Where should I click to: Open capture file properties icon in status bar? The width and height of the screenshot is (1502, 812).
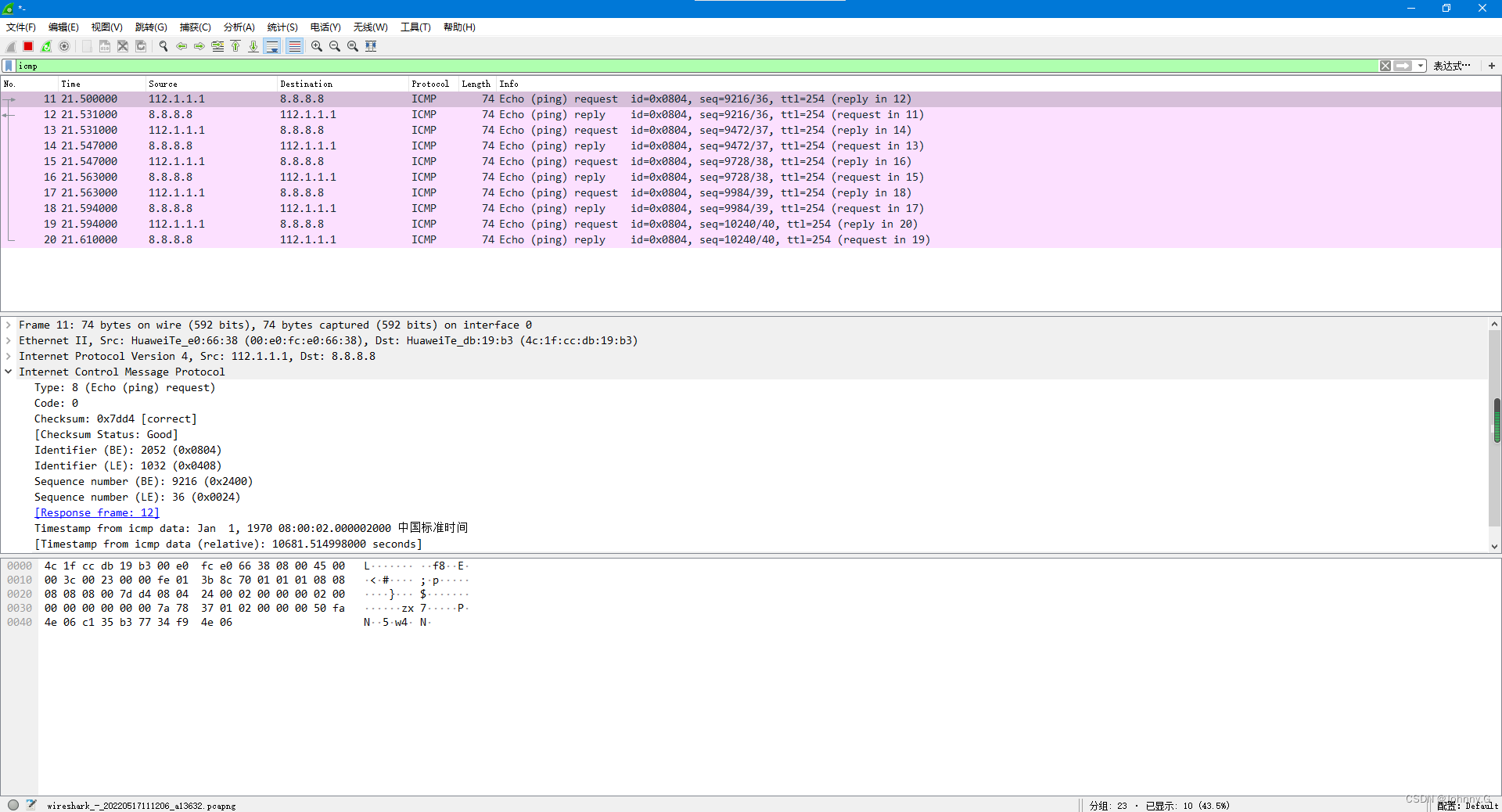31,804
